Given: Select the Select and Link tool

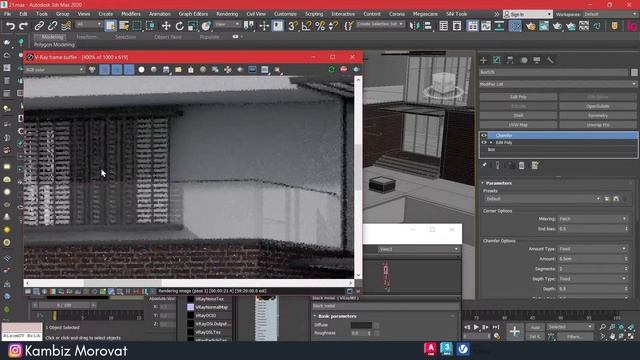Looking at the screenshot, I should point(39,26).
